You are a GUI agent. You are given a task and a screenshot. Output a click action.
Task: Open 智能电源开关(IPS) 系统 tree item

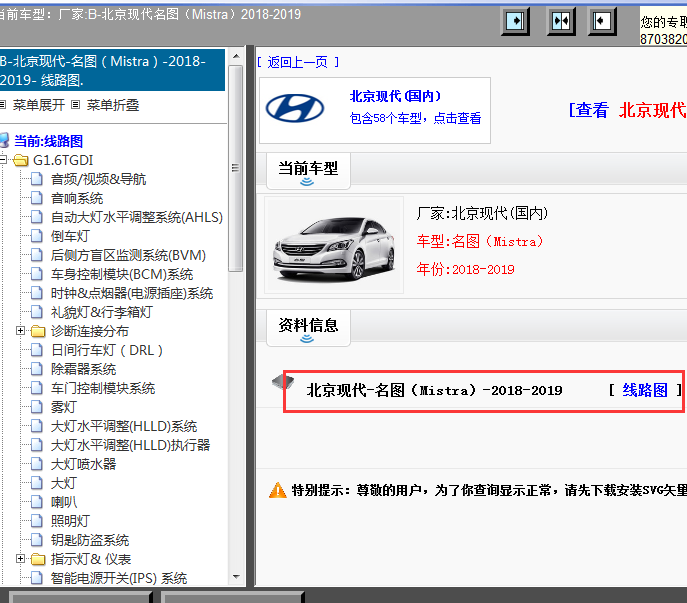point(119,578)
